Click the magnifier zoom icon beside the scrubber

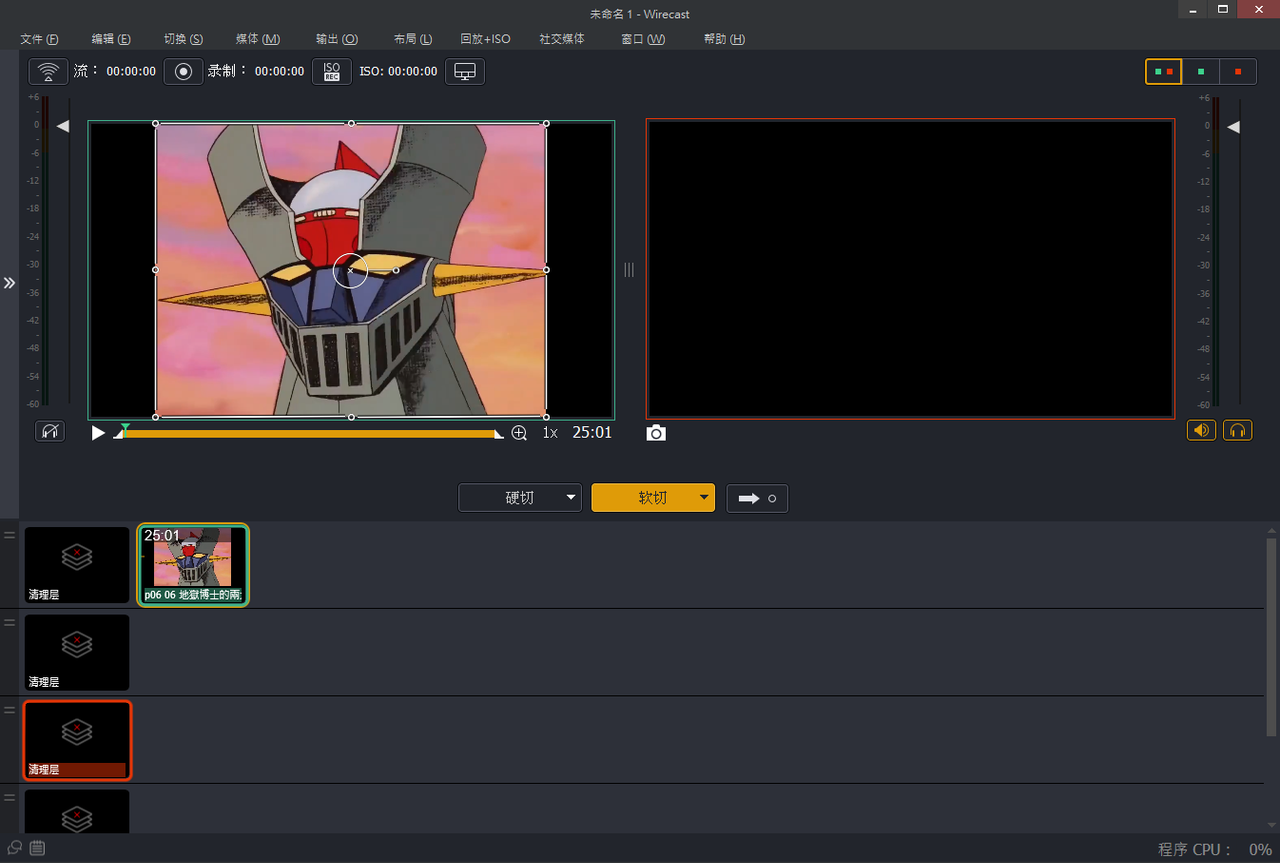click(x=519, y=433)
